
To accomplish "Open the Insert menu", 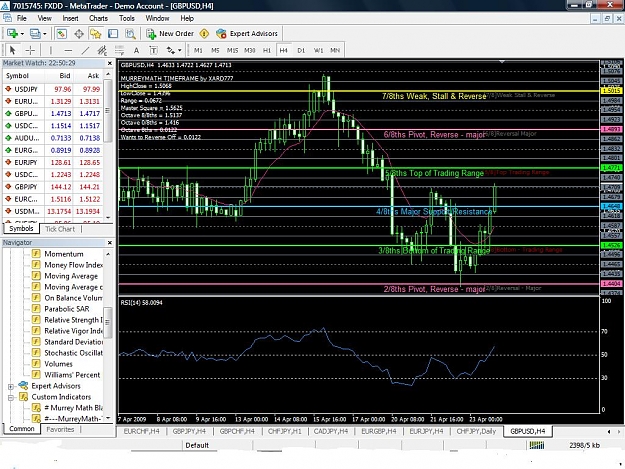I will (x=71, y=18).
